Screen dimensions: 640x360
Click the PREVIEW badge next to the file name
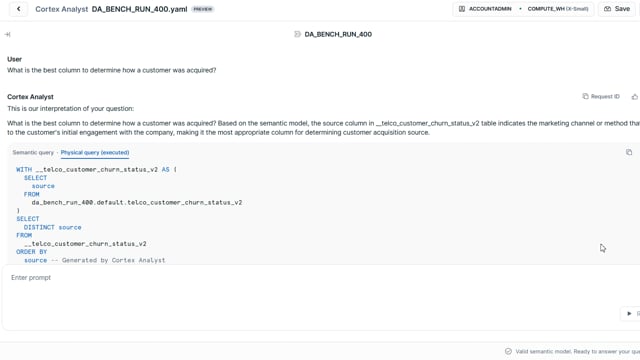pos(202,9)
